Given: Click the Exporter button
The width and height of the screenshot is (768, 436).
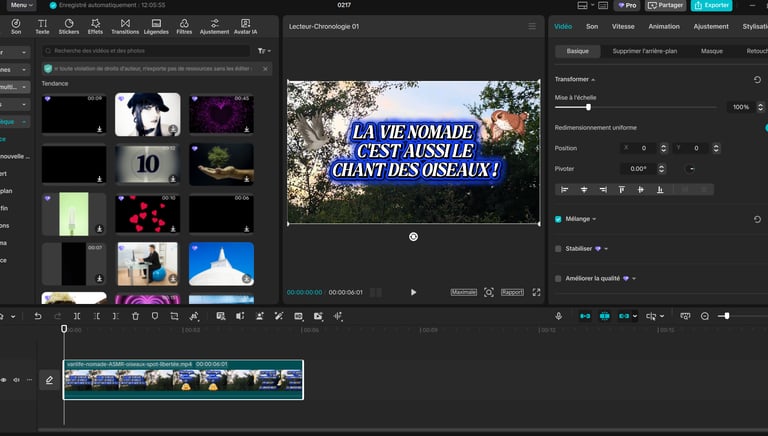Looking at the screenshot, I should 711,5.
